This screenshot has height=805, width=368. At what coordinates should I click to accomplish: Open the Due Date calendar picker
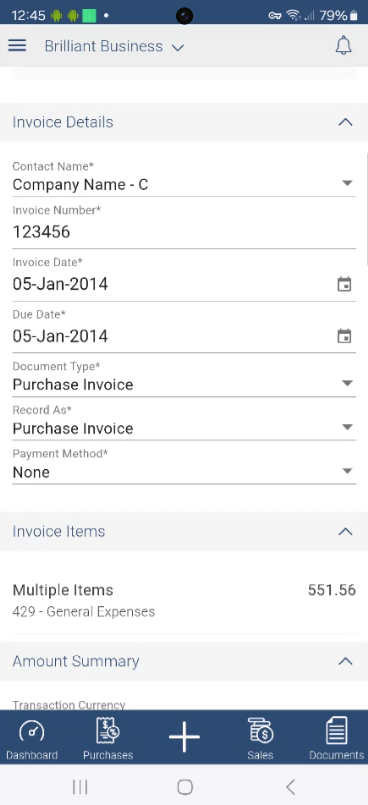coord(344,336)
